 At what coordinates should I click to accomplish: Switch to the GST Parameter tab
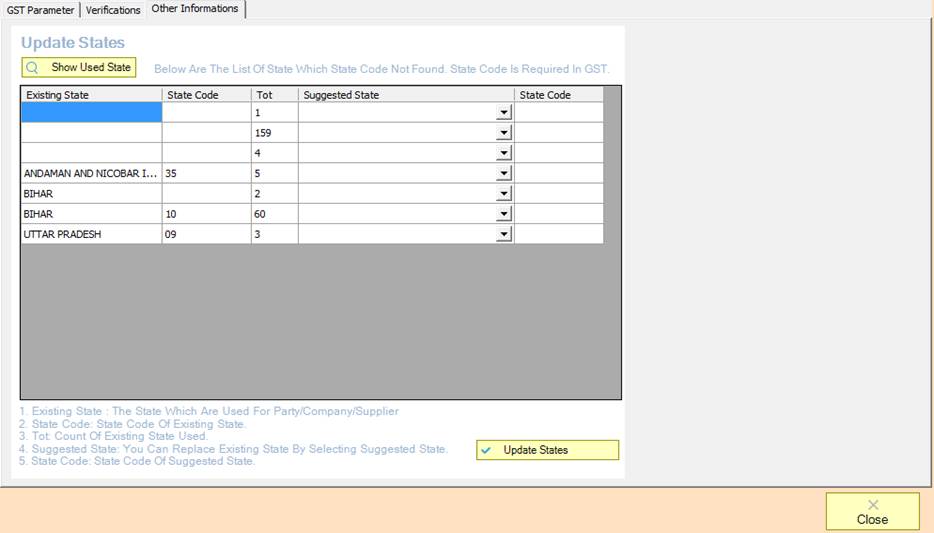click(x=40, y=10)
